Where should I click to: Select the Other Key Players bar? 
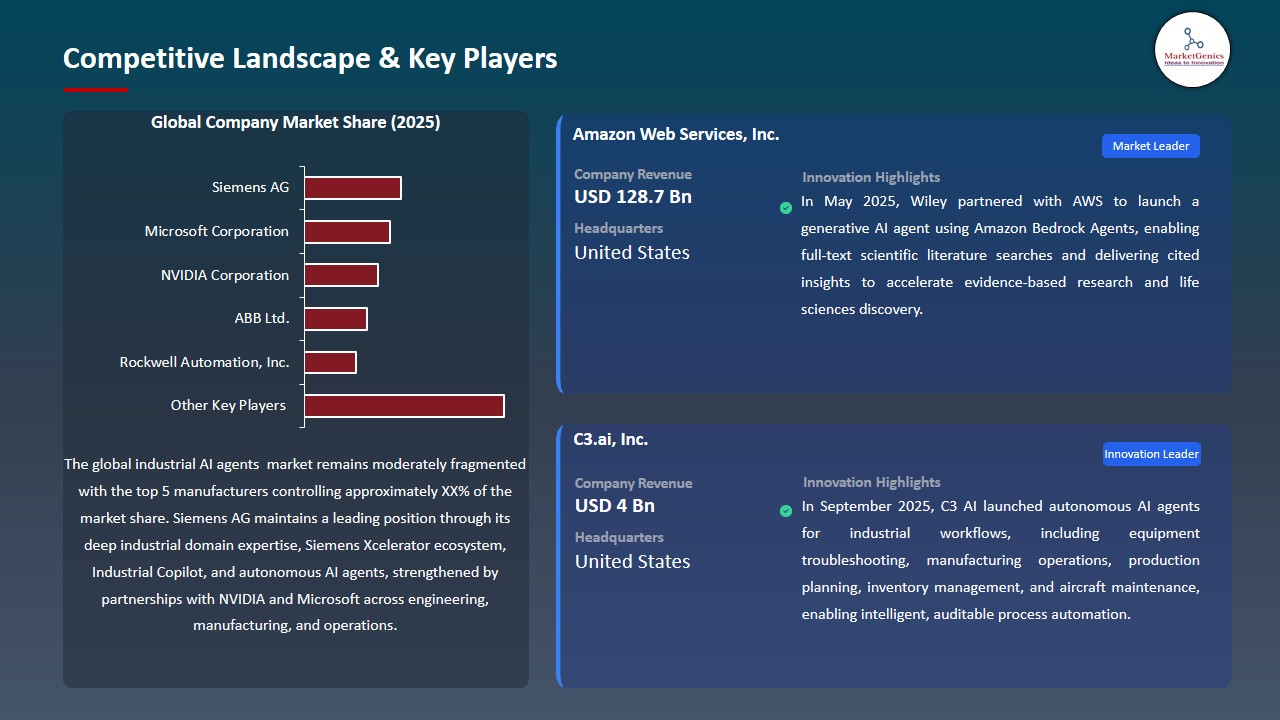point(404,406)
